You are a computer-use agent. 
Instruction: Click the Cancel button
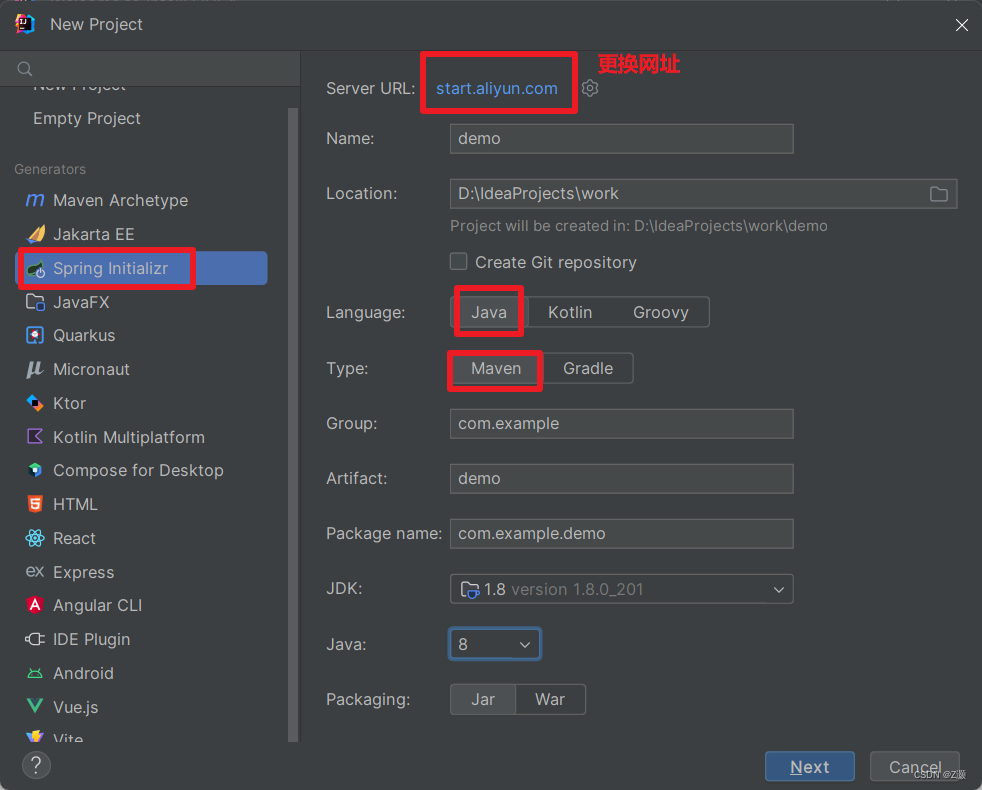(x=915, y=767)
